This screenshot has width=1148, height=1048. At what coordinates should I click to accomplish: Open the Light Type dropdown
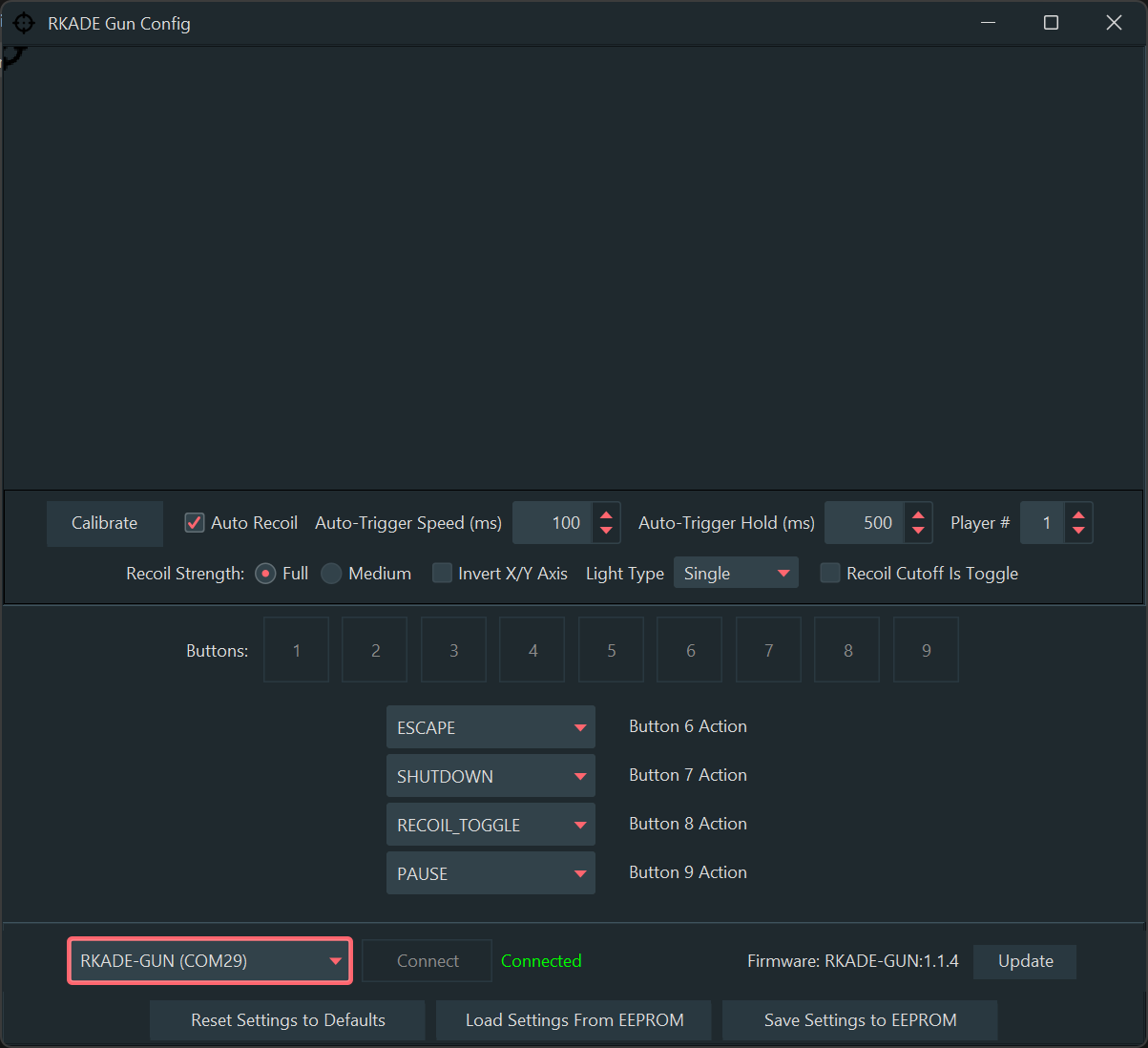736,574
